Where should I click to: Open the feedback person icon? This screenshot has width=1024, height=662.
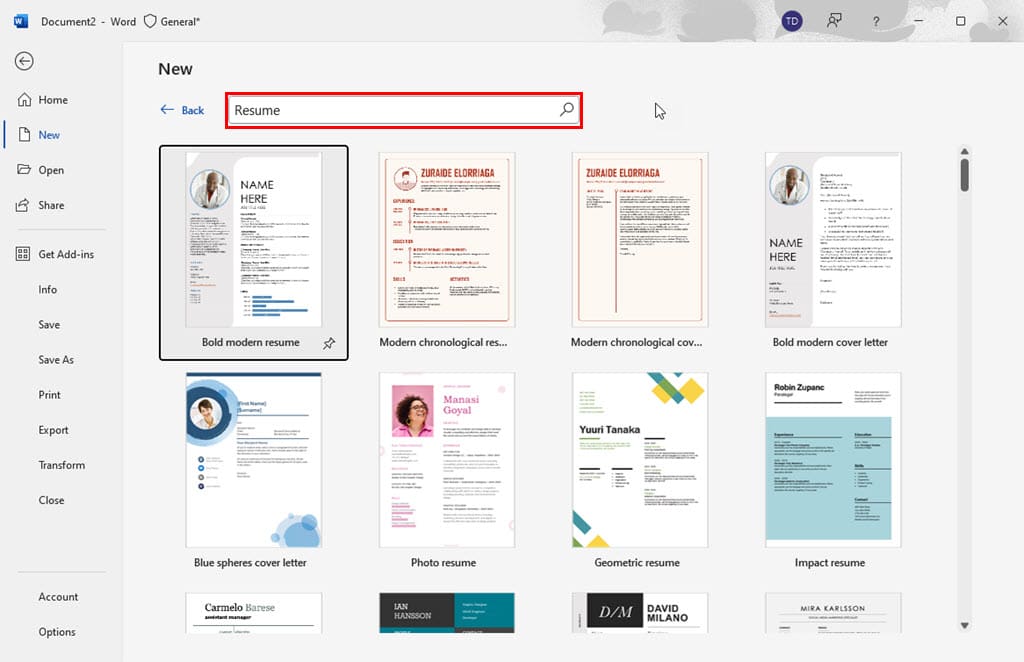point(834,21)
